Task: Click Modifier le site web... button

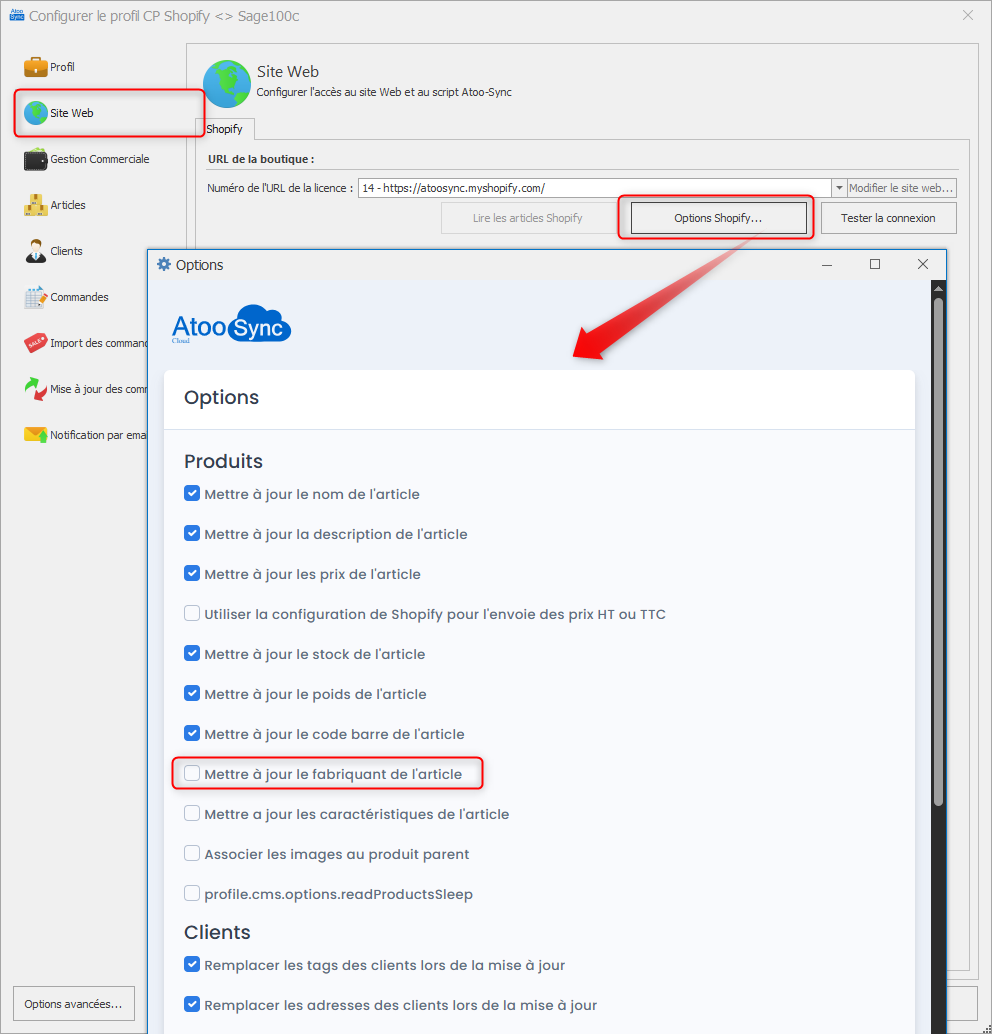Action: tap(902, 188)
